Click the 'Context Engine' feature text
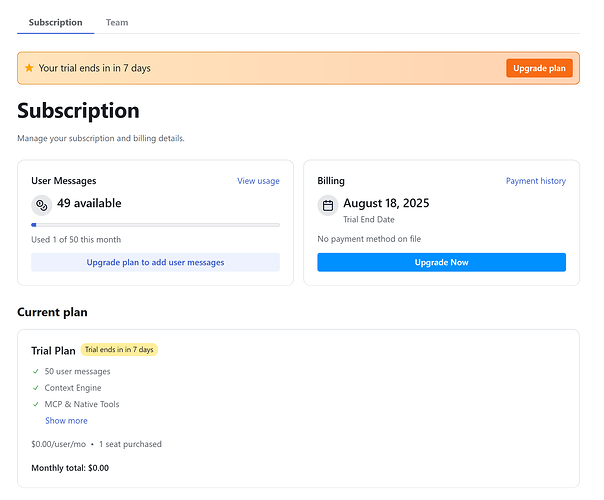Viewport: 604px width, 500px height. point(73,388)
